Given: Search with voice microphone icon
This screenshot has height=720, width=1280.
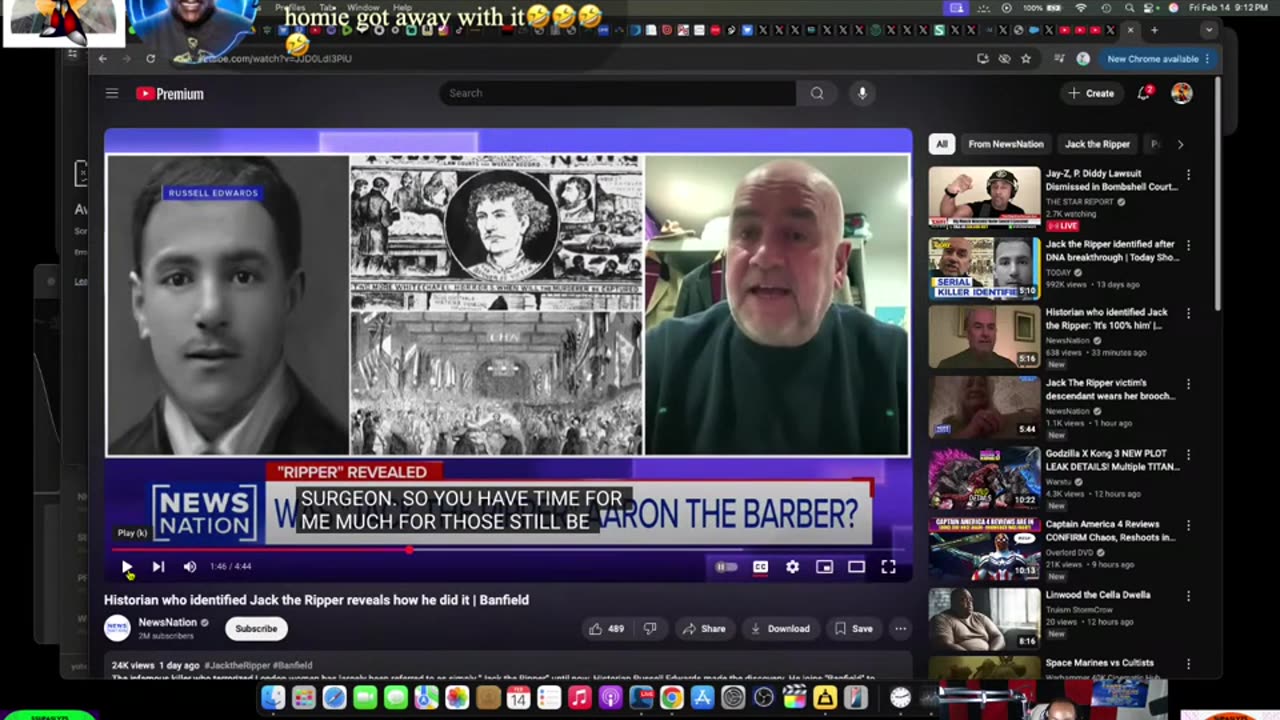Looking at the screenshot, I should click(x=862, y=93).
